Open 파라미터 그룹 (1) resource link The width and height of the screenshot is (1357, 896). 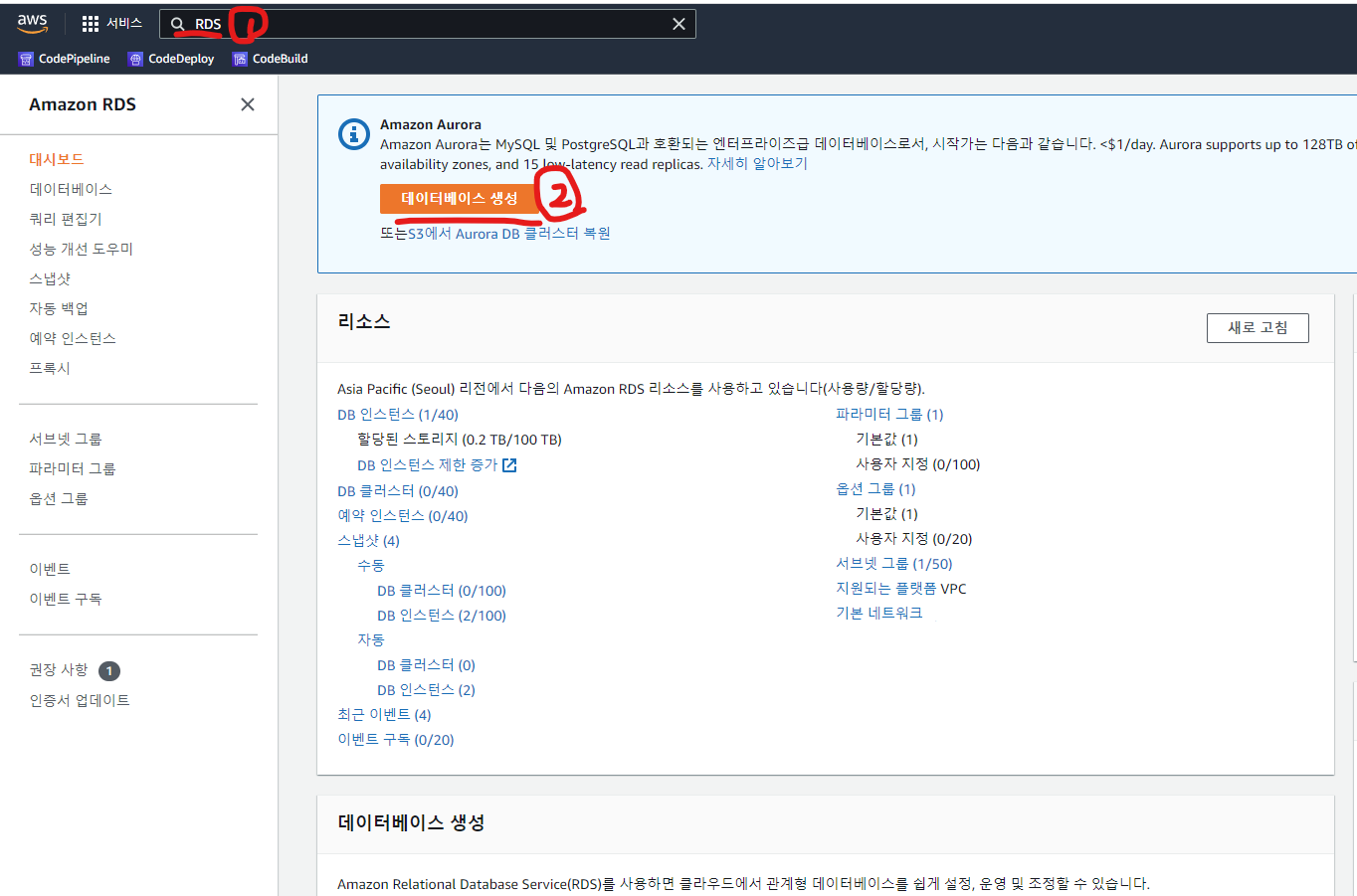pyautogui.click(x=889, y=414)
